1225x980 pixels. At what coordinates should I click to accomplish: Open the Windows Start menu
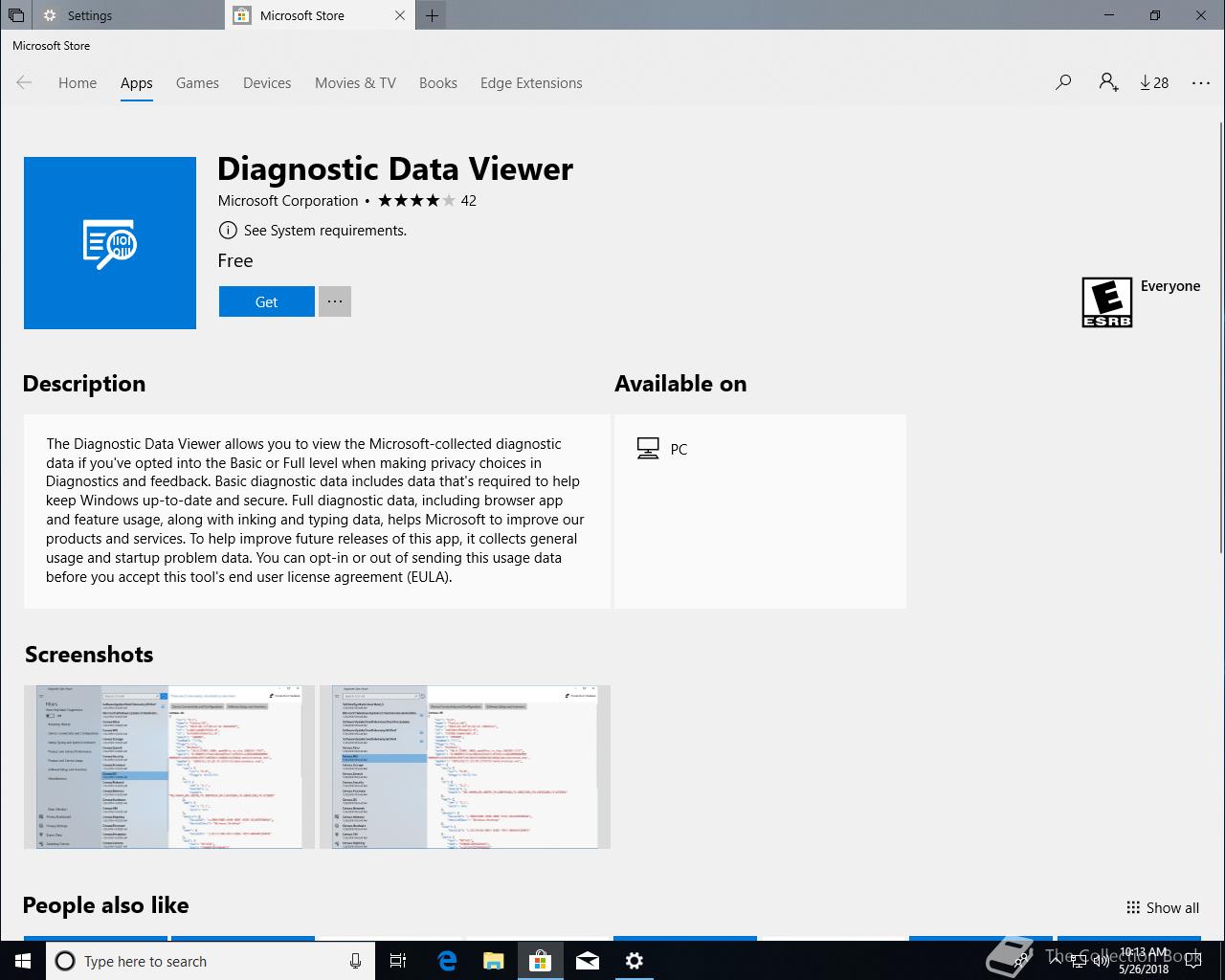click(23, 961)
